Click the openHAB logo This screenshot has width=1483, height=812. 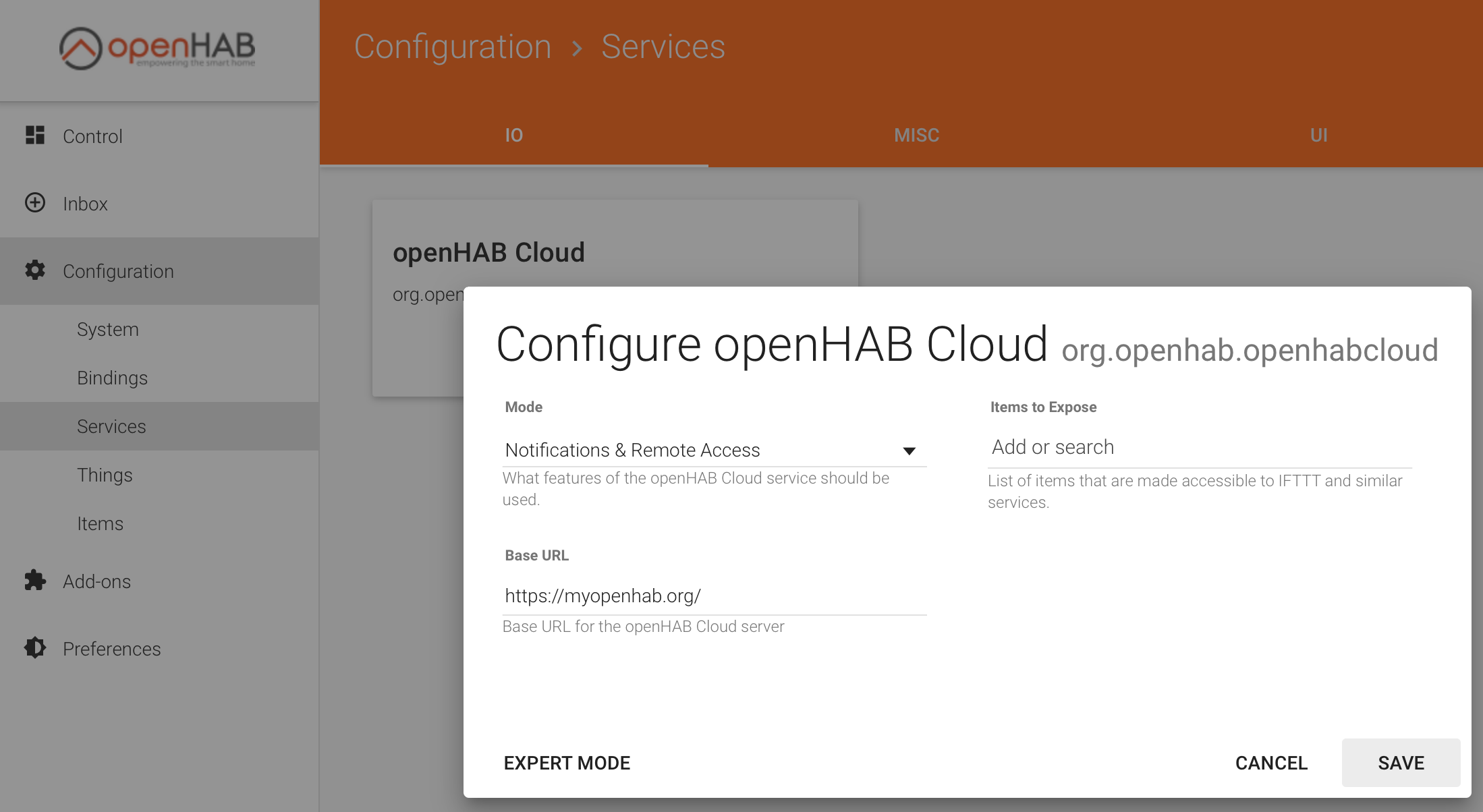pos(157,48)
